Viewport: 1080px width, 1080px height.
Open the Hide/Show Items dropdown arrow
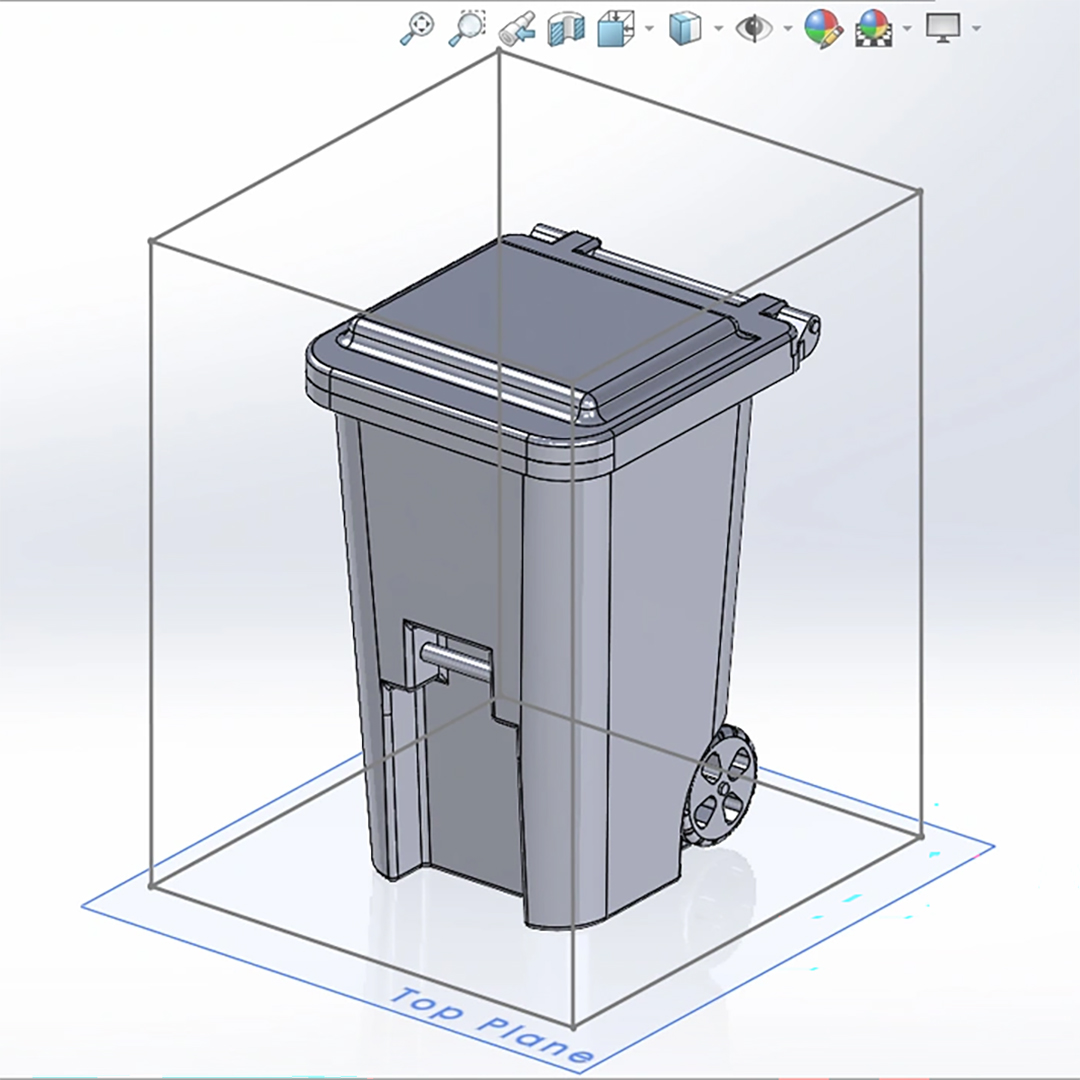coord(788,29)
